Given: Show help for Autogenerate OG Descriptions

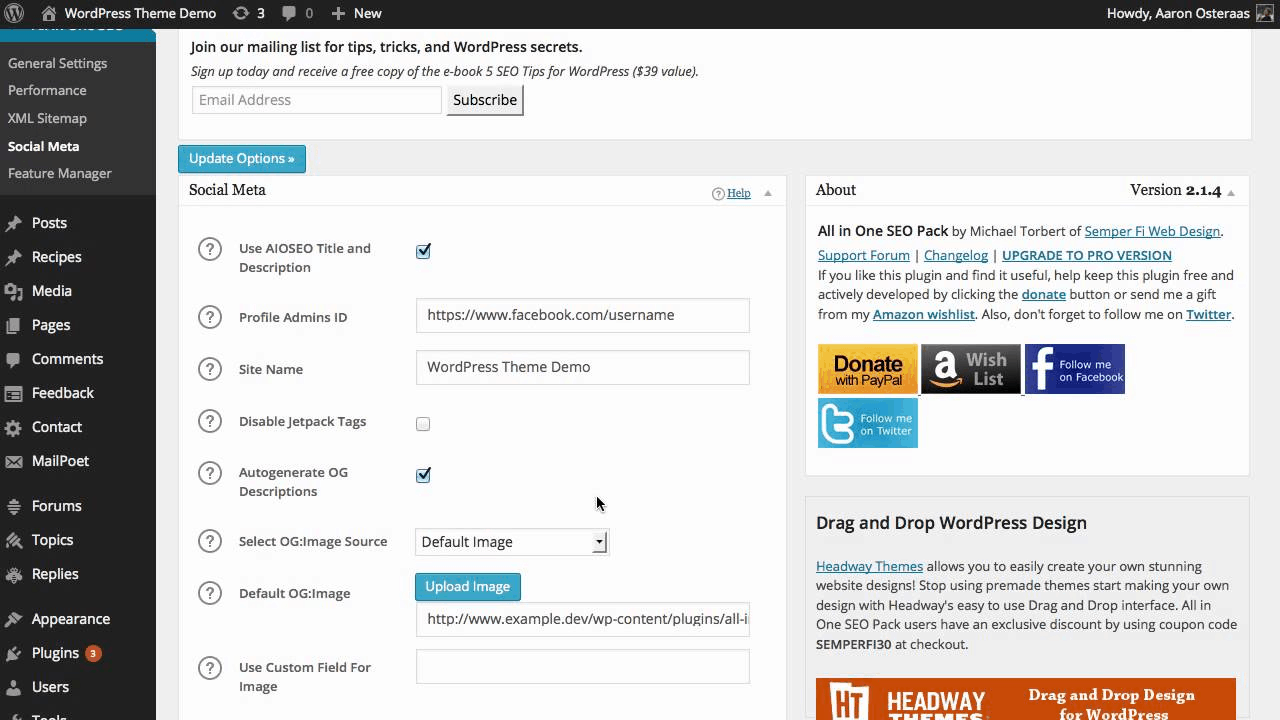Looking at the screenshot, I should [x=209, y=473].
